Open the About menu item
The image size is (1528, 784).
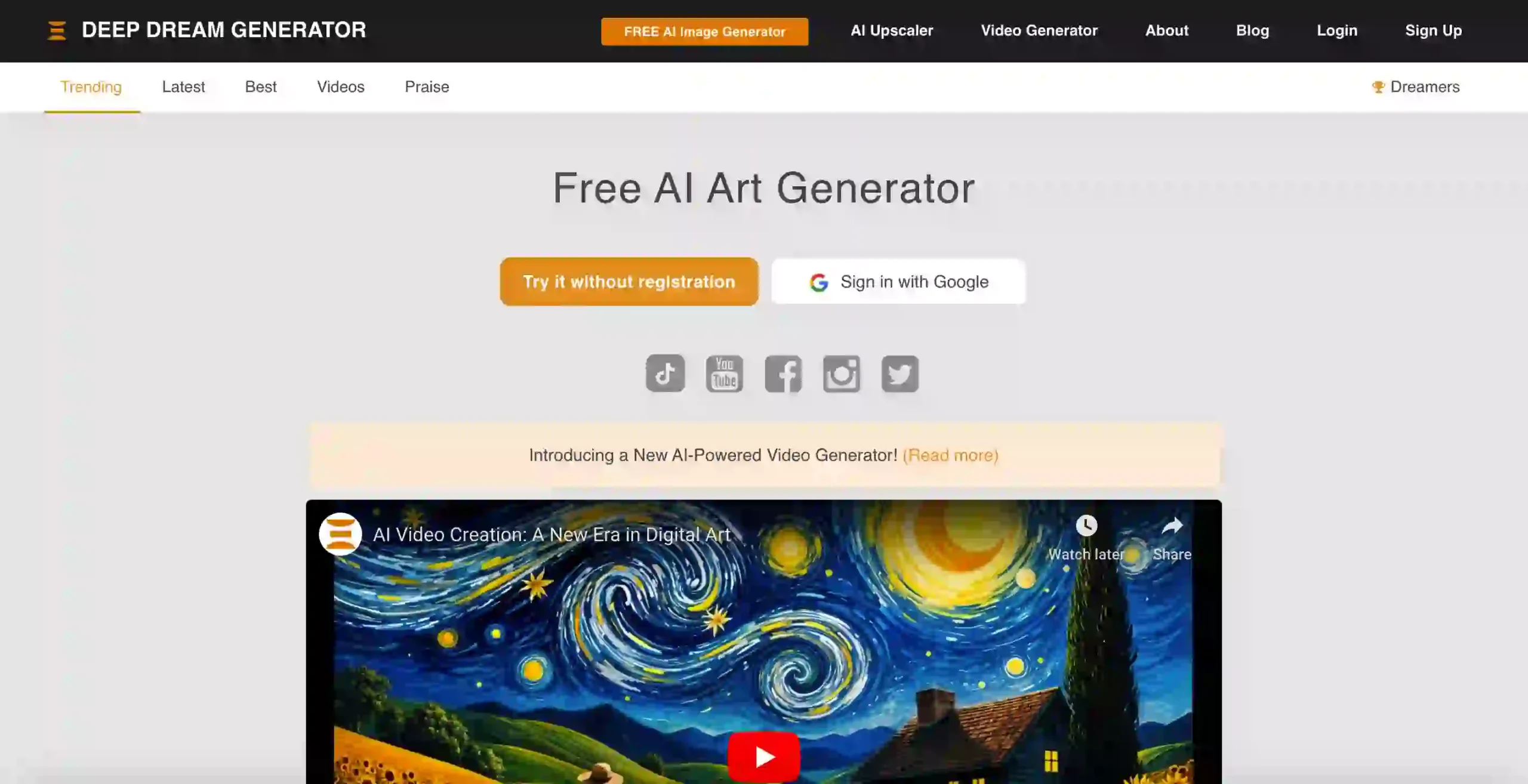point(1166,30)
